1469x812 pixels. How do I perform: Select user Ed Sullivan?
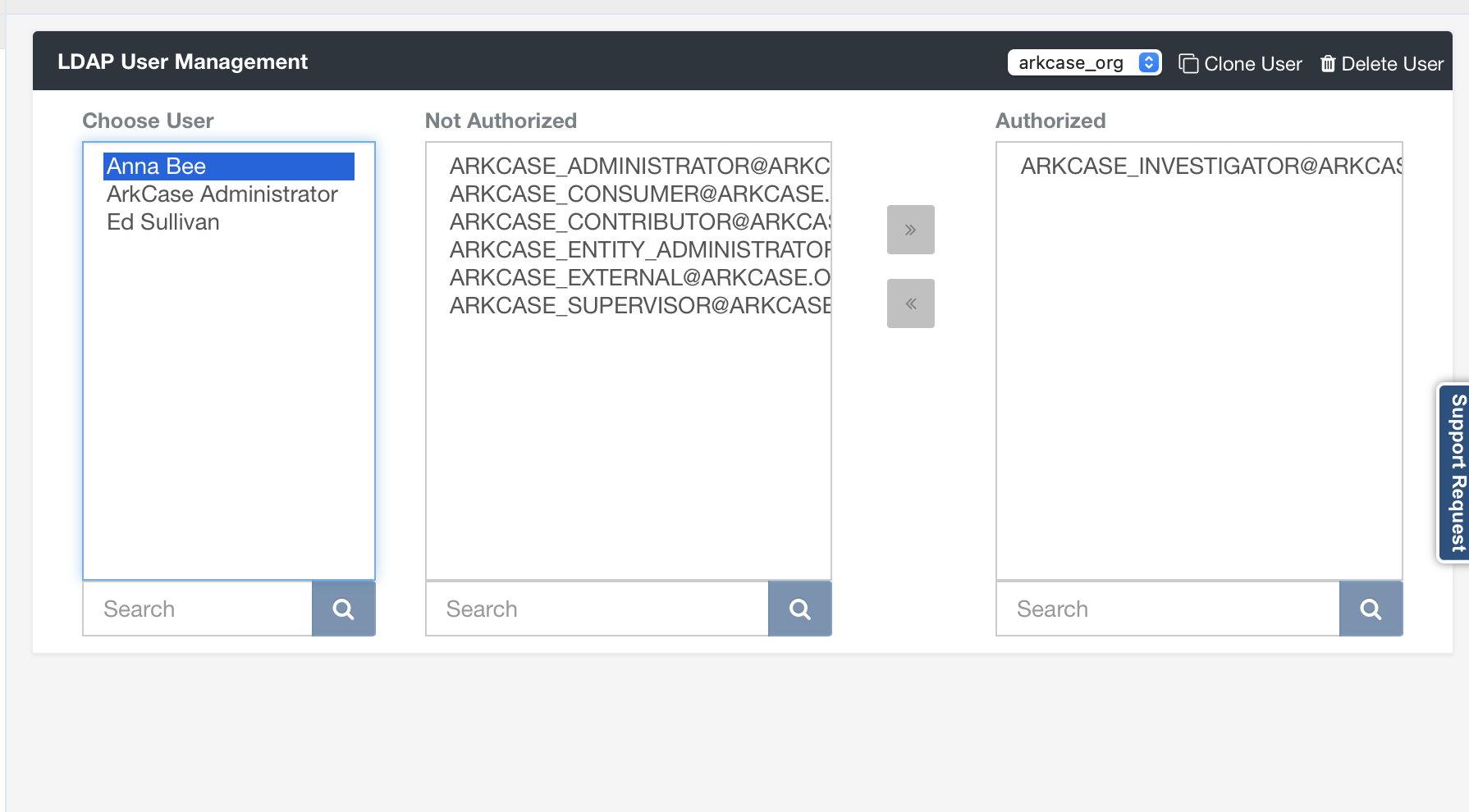[162, 221]
